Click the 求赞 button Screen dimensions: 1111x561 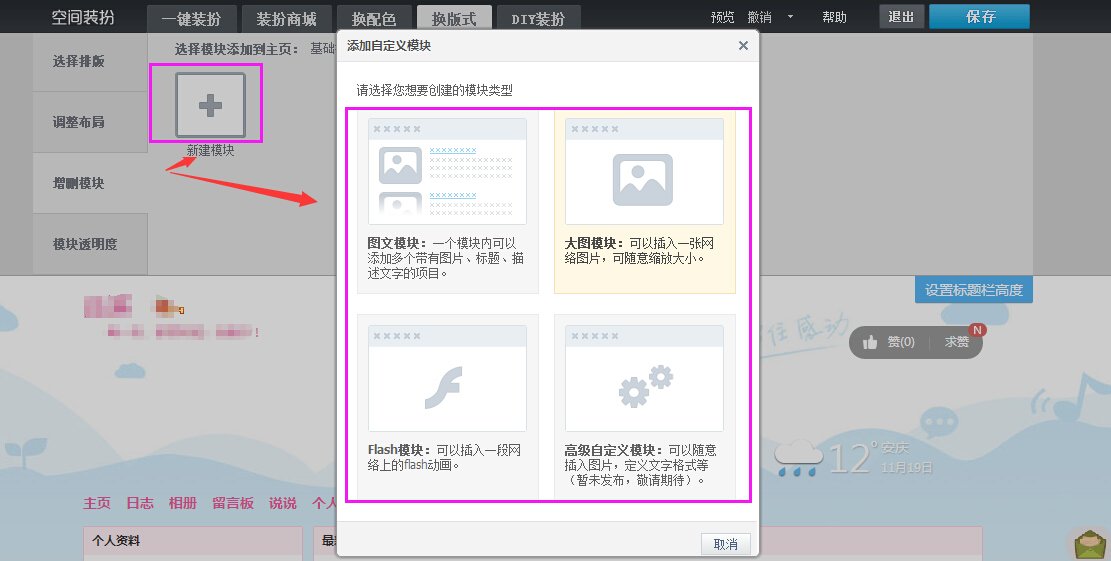click(957, 341)
